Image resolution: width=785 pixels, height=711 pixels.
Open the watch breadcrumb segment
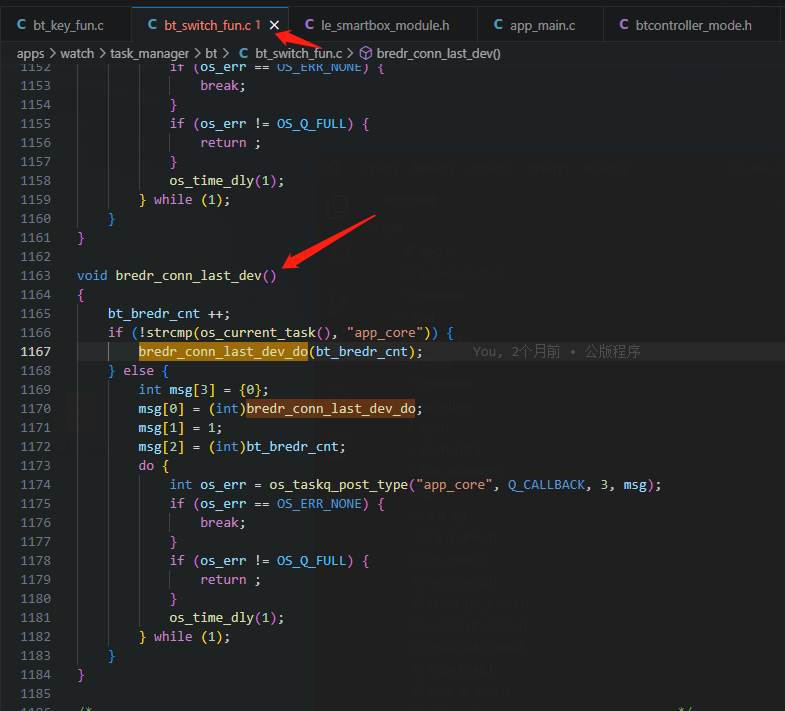pos(77,54)
